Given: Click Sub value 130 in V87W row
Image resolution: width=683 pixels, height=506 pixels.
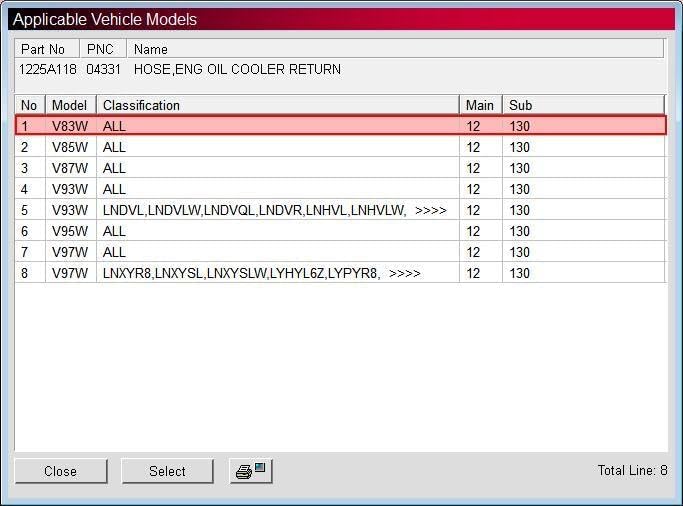Looking at the screenshot, I should 520,168.
